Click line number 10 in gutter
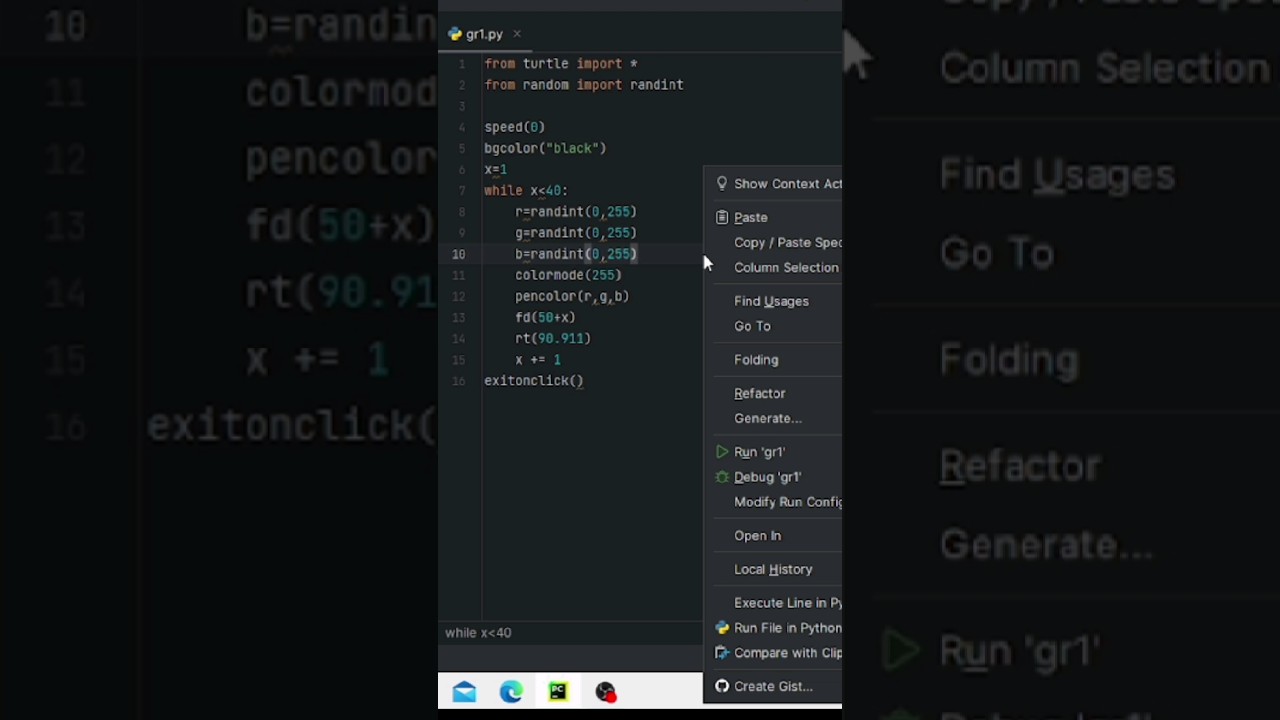This screenshot has width=1280, height=720. coord(459,254)
